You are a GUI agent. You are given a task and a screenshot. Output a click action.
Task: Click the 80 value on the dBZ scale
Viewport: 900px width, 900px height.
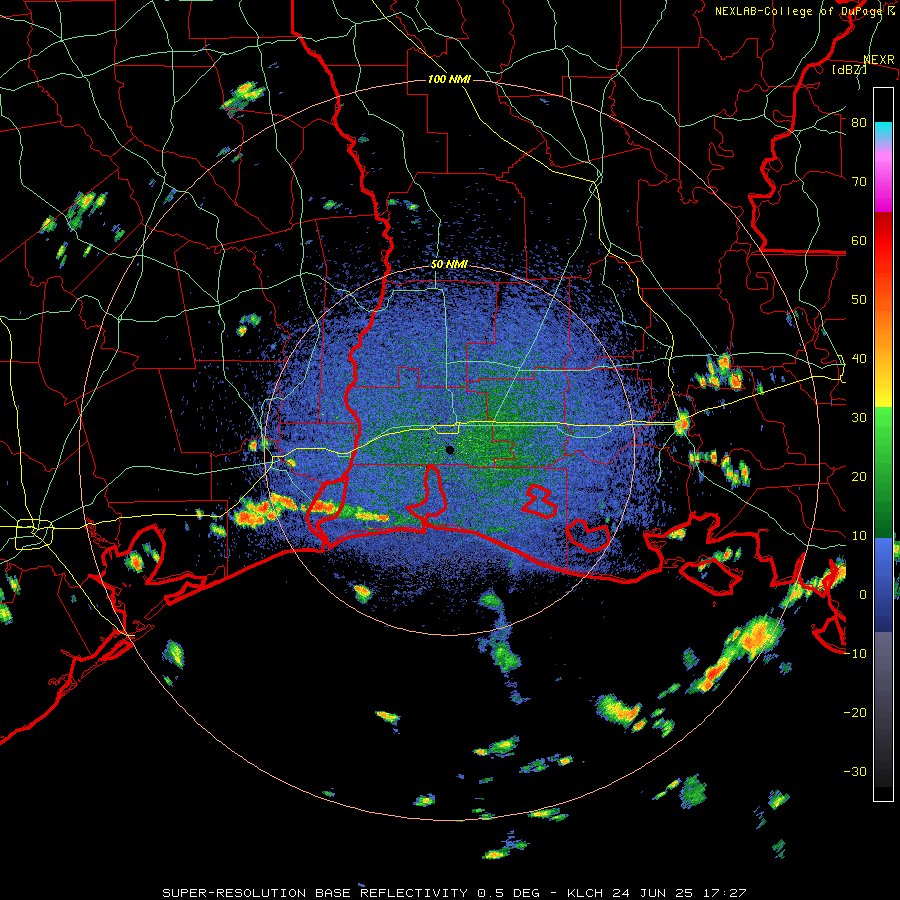point(859,123)
